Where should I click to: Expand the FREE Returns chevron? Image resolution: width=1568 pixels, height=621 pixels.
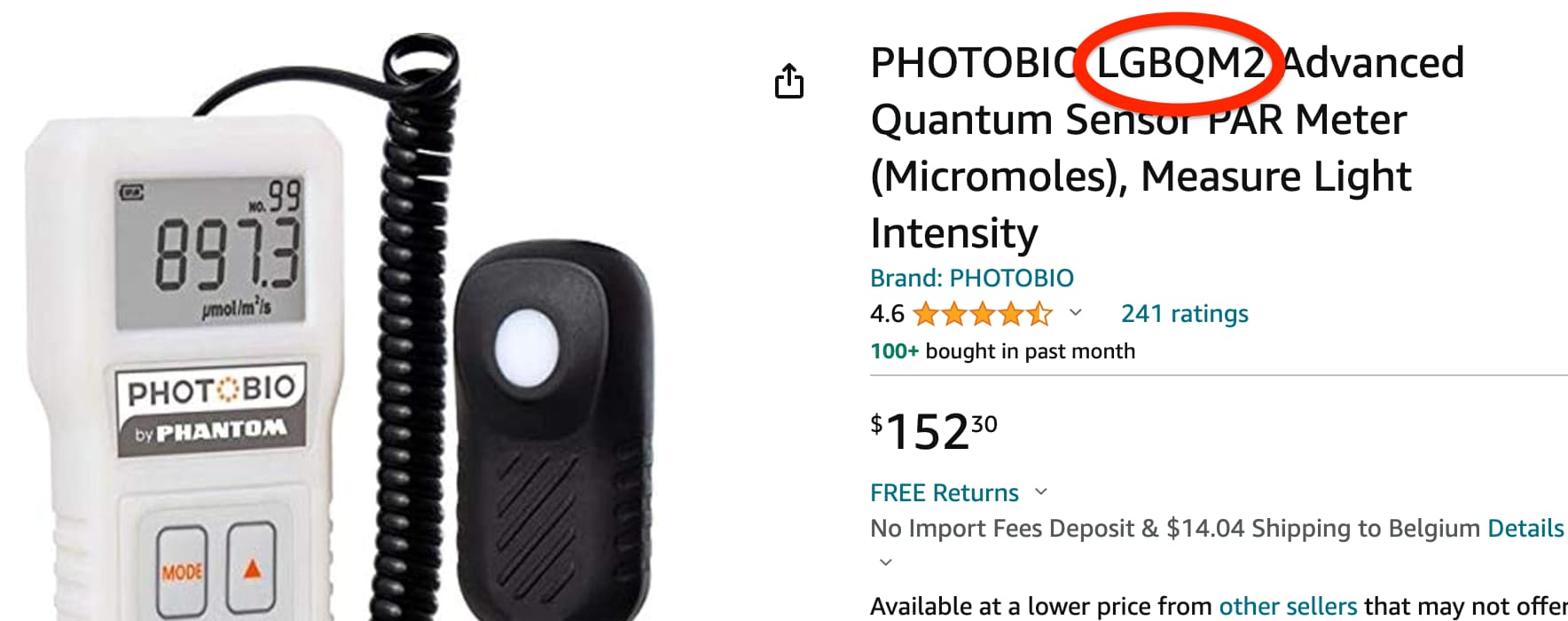pos(1041,491)
